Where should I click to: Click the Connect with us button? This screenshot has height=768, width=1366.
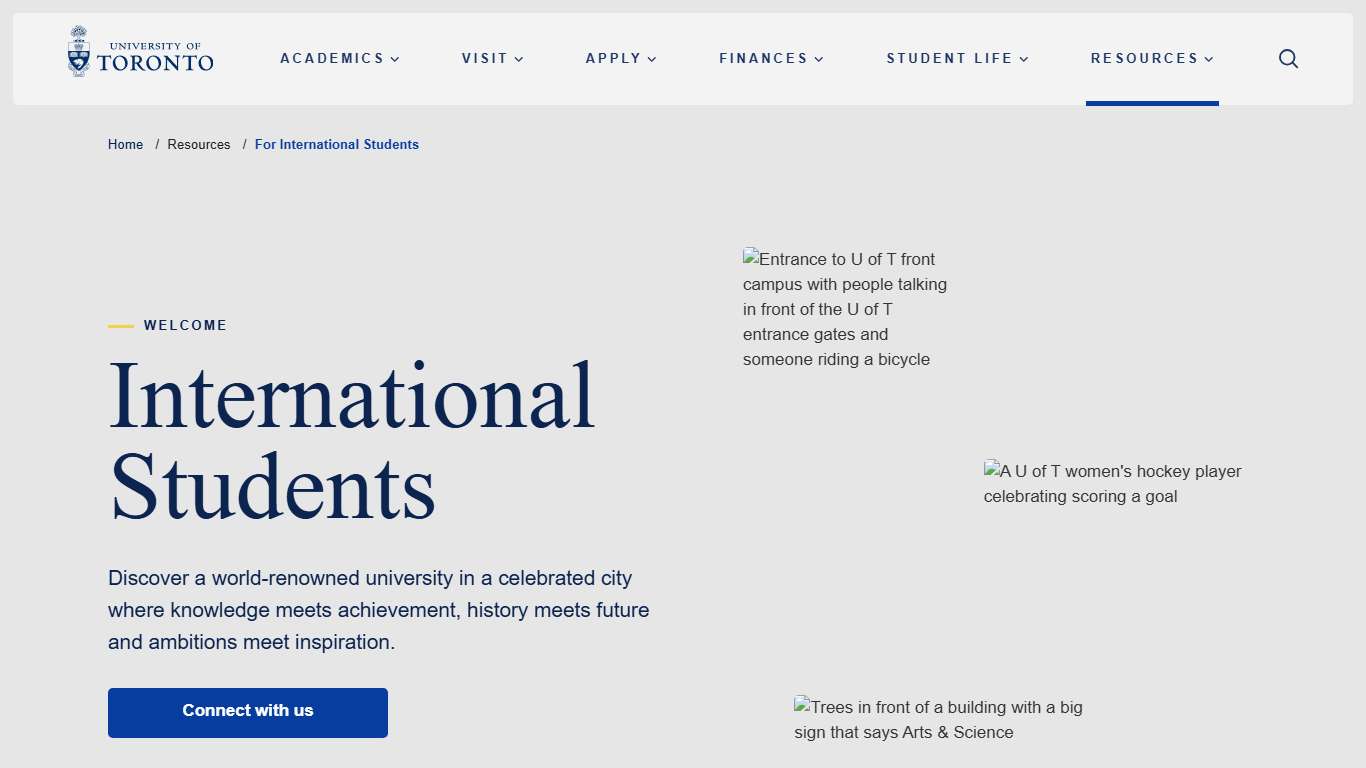(247, 712)
